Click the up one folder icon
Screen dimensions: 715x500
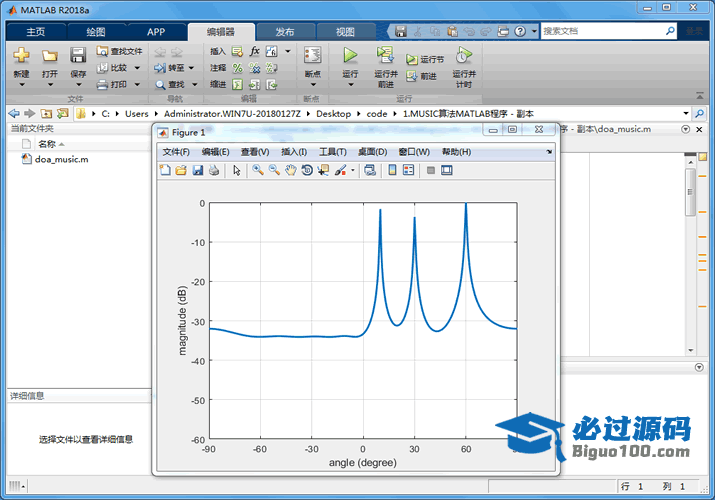click(46, 113)
